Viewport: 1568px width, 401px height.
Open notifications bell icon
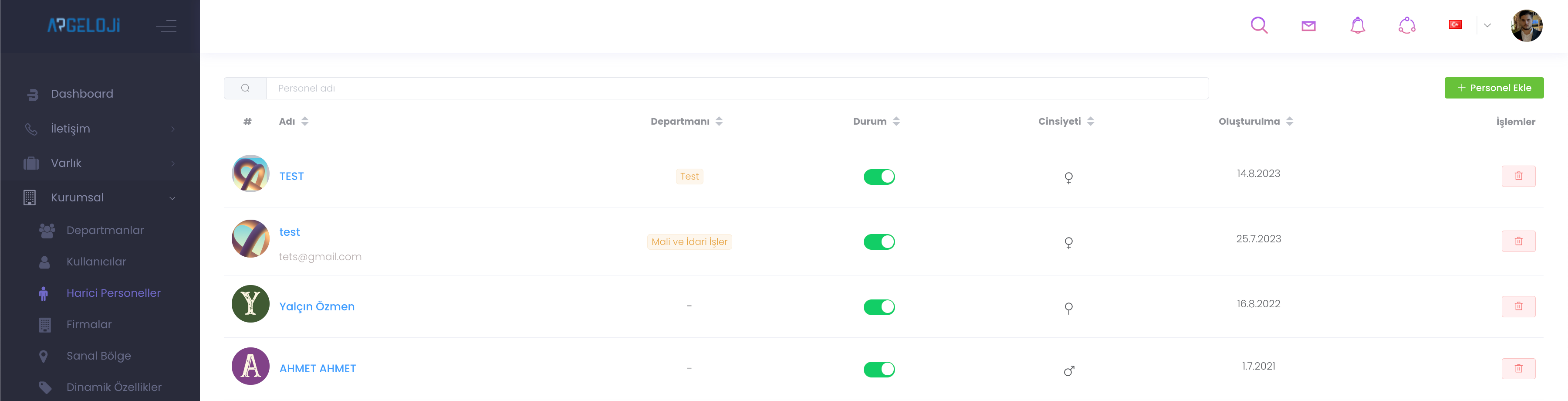pyautogui.click(x=1357, y=26)
